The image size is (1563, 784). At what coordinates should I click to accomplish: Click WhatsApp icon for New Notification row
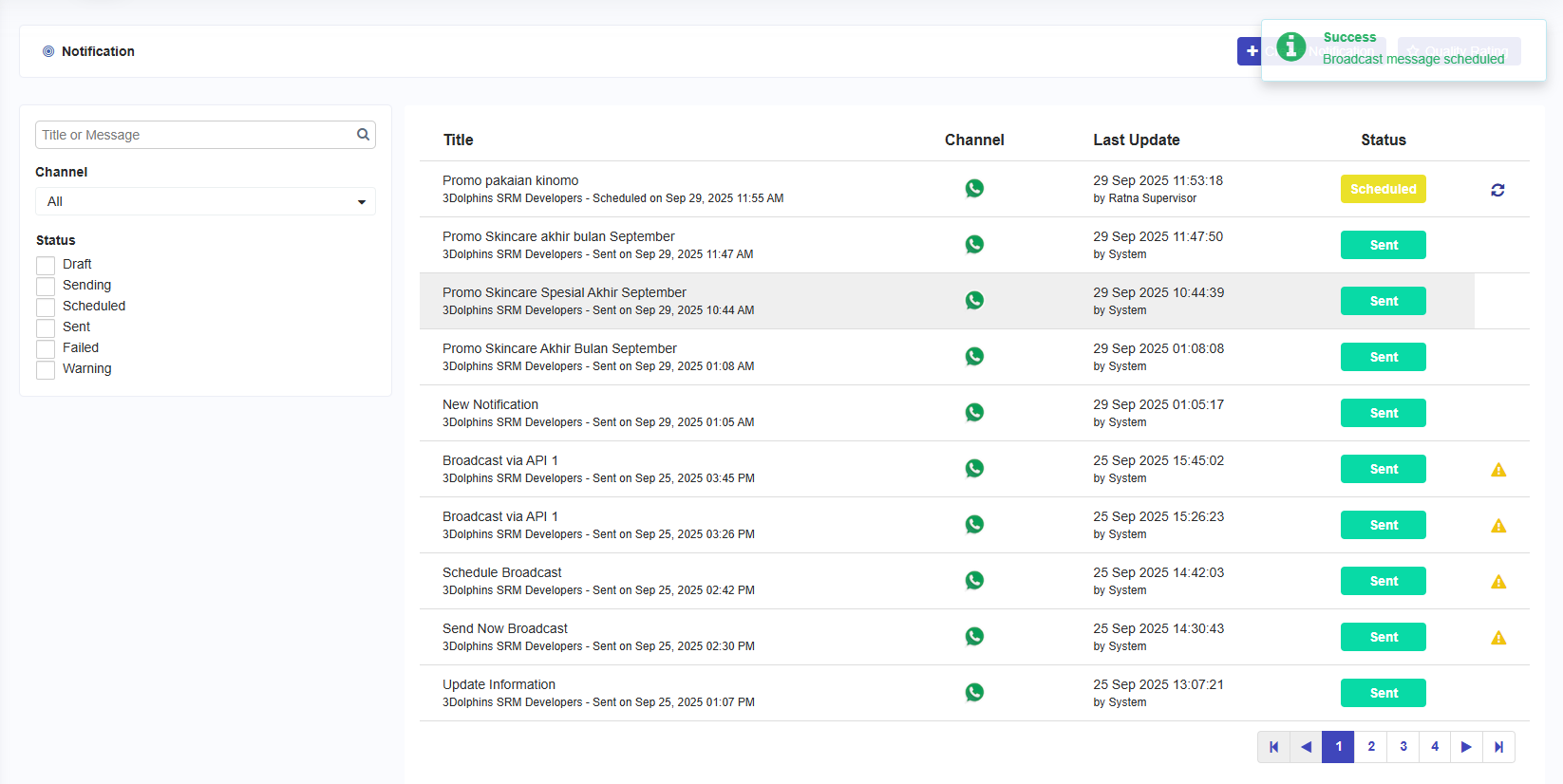[974, 413]
